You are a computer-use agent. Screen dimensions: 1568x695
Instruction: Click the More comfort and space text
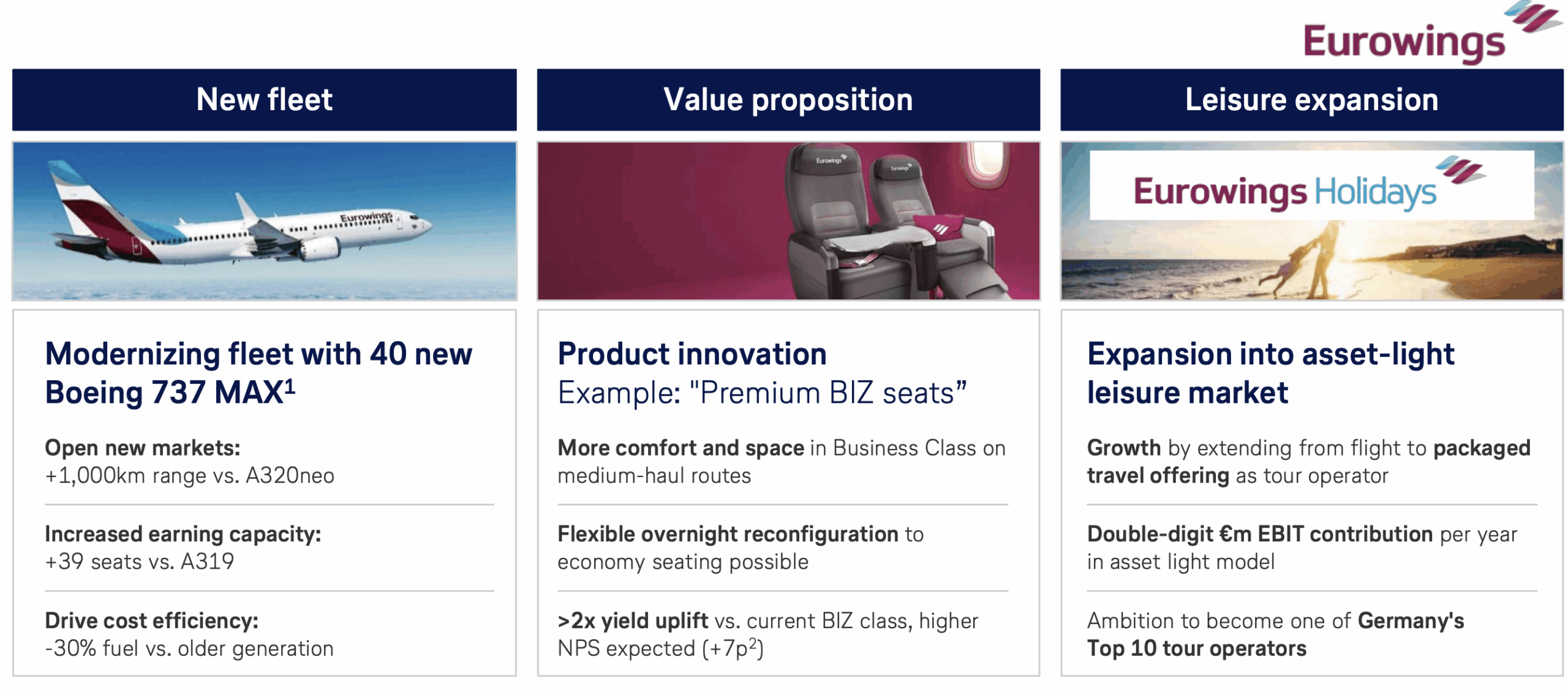(680, 448)
